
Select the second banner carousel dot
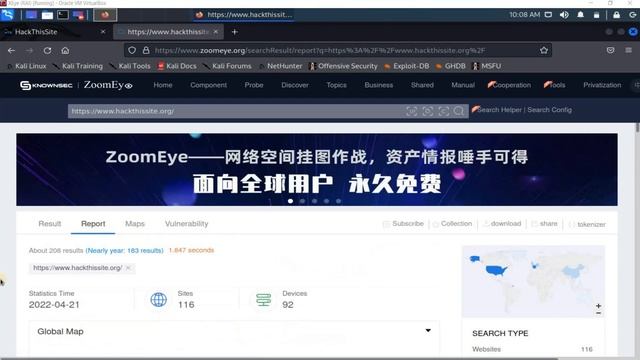tap(302, 201)
